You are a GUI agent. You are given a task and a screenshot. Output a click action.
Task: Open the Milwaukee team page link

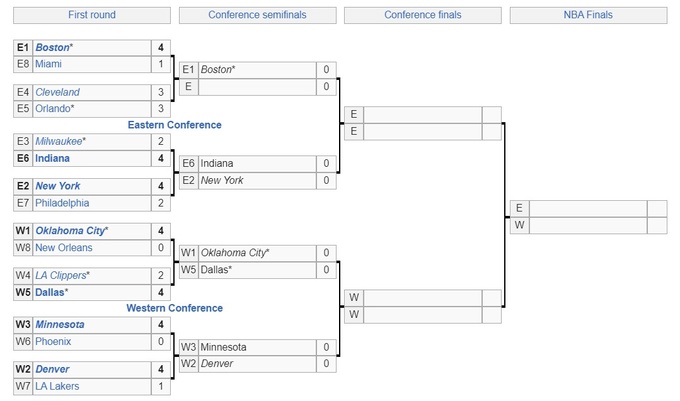tap(59, 141)
